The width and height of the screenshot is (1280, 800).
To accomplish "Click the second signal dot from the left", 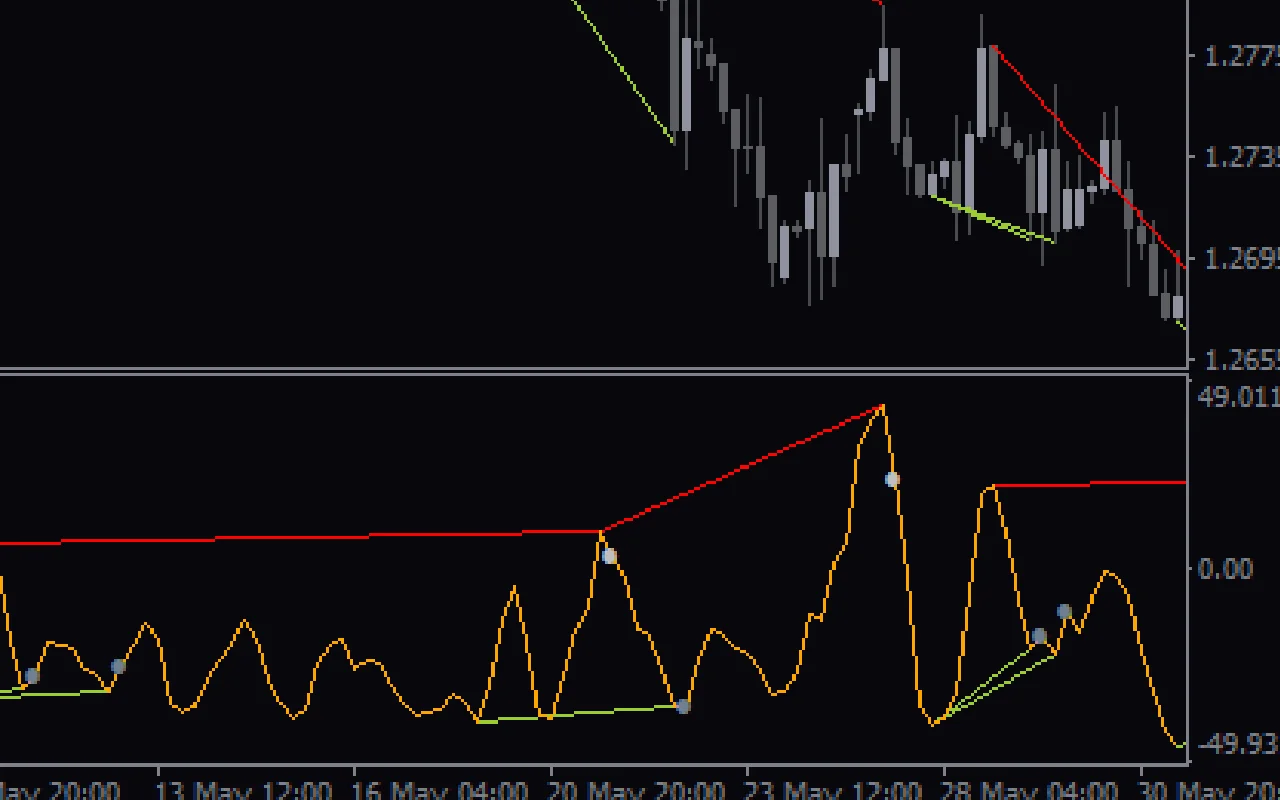I will (x=118, y=666).
